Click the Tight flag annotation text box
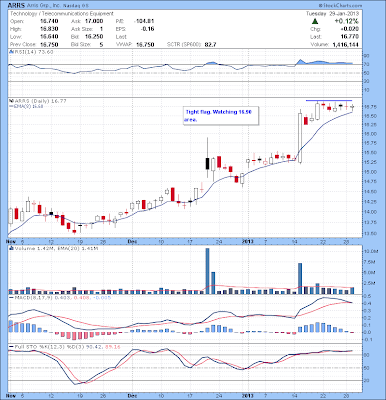The width and height of the screenshot is (386, 400). pyautogui.click(x=221, y=116)
